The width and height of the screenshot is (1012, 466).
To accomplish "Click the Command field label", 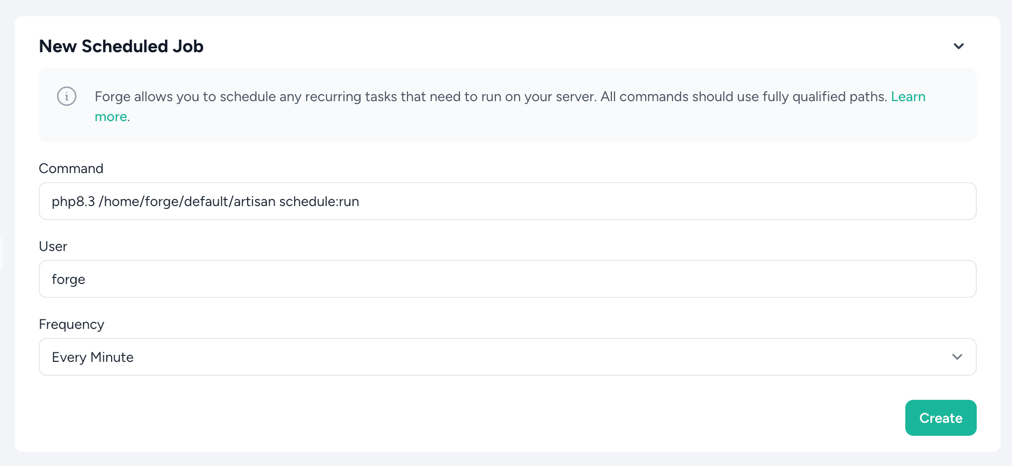I will coord(71,168).
